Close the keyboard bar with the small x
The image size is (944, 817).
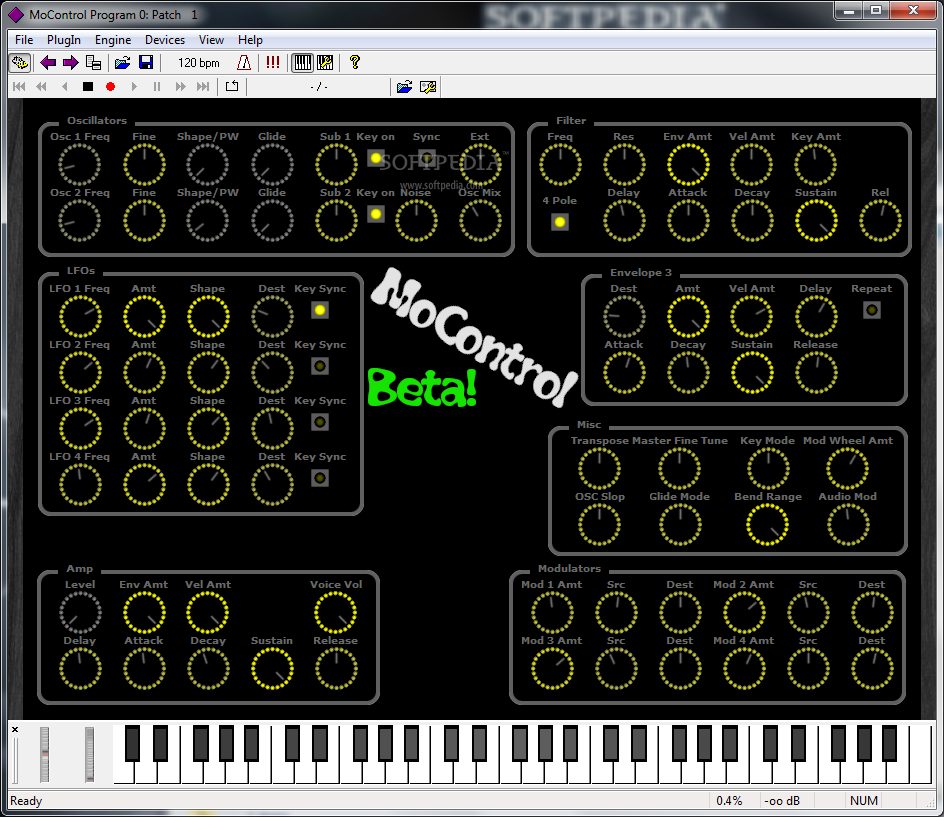pos(15,730)
